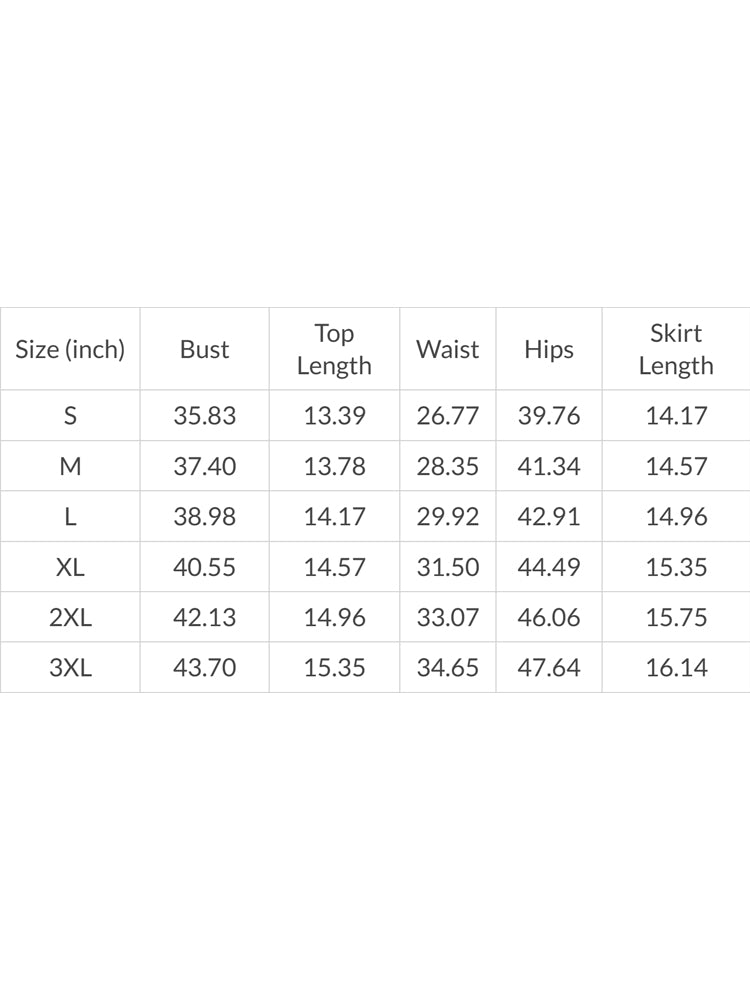
Task: Select bust value 40.55 for XL
Action: point(204,567)
